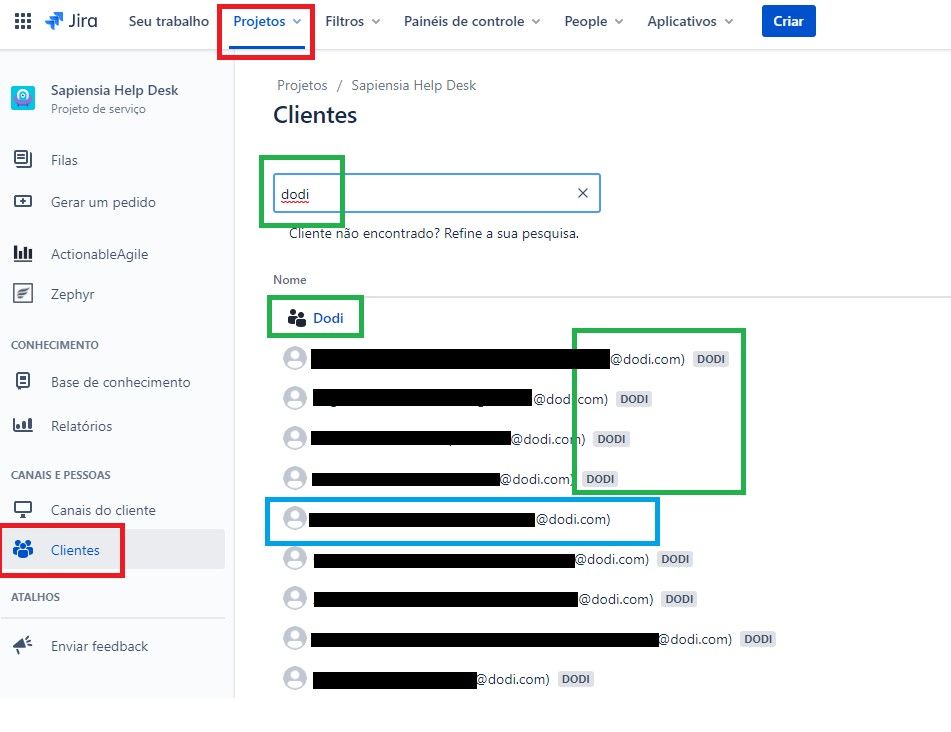Open Zephyr in the sidebar

(x=73, y=294)
